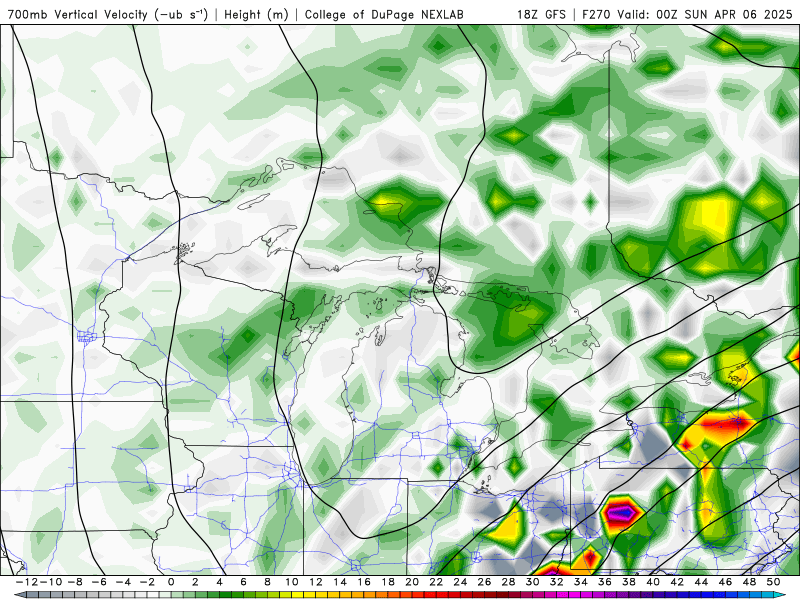Select the "6" color scale label
Image resolution: width=800 pixels, height=600 pixels.
click(243, 582)
